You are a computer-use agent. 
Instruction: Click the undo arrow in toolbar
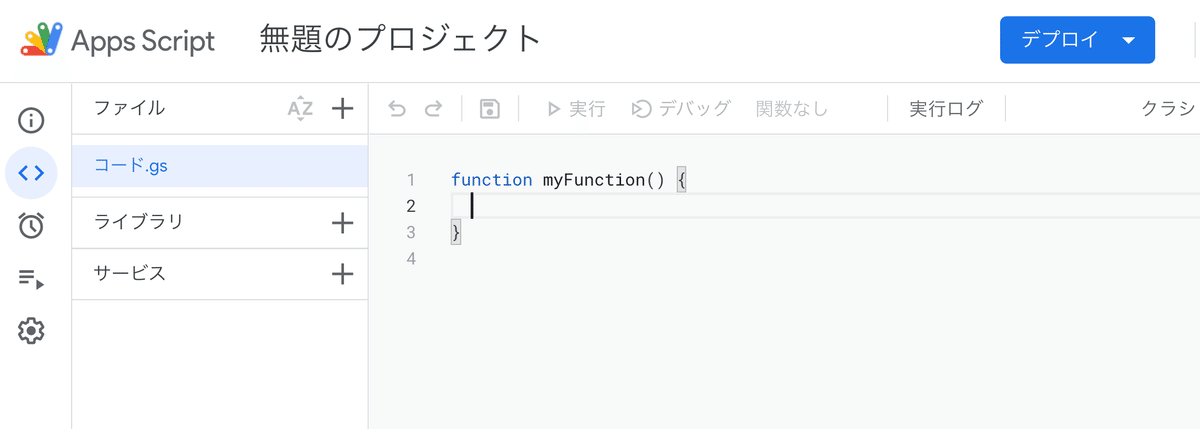397,108
